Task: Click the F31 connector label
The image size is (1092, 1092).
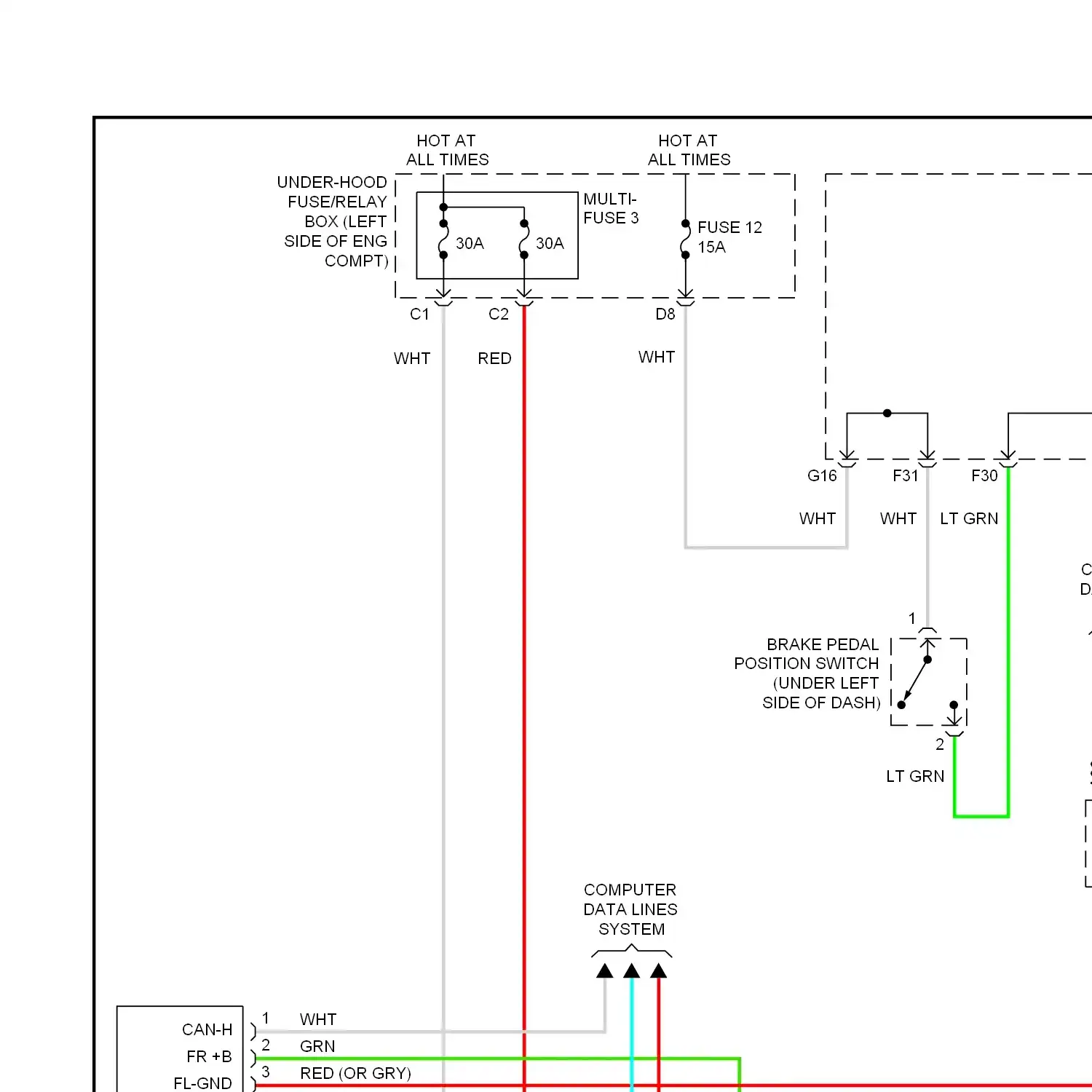Action: (906, 475)
